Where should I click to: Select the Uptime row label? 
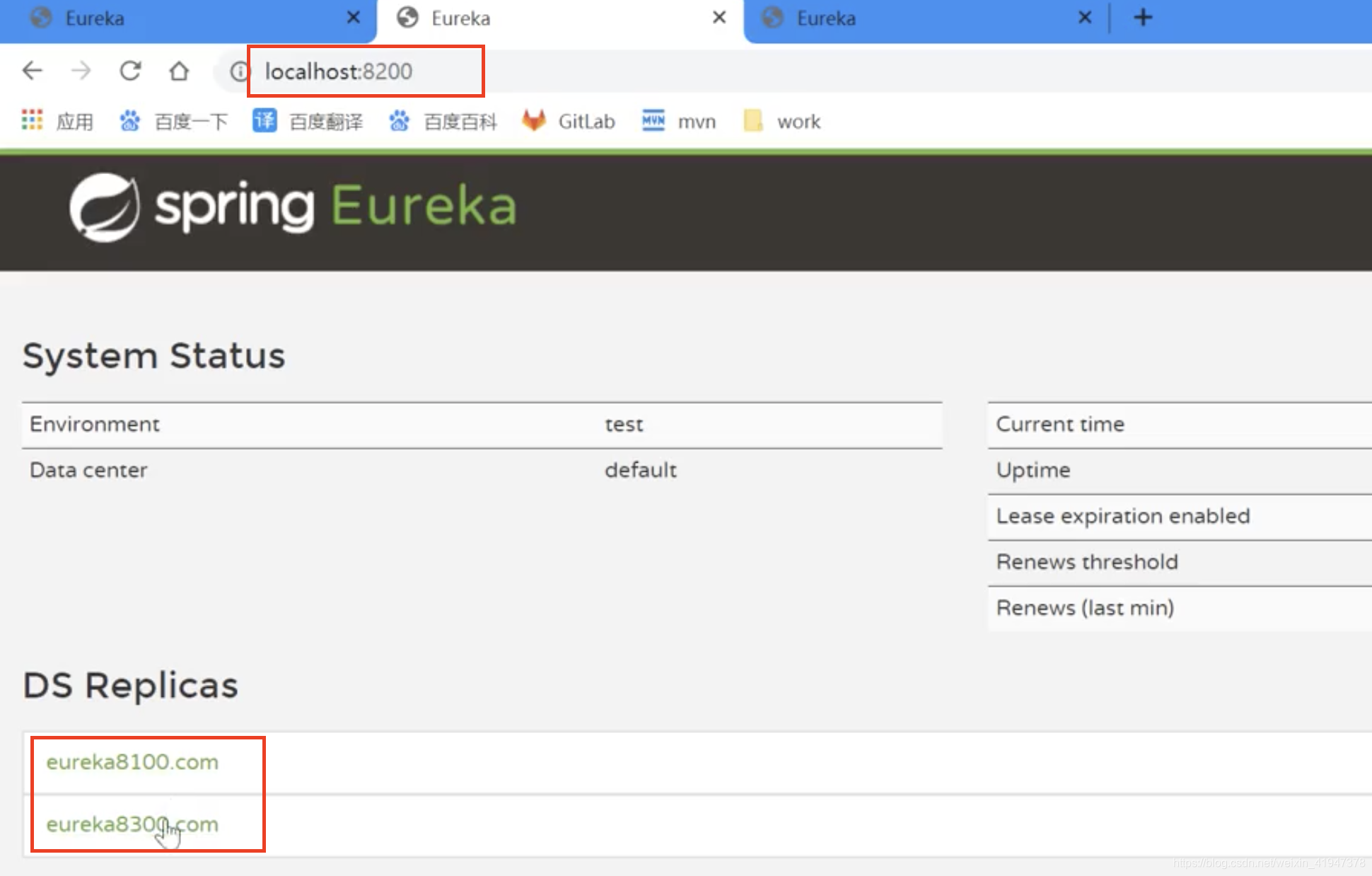[1033, 471]
